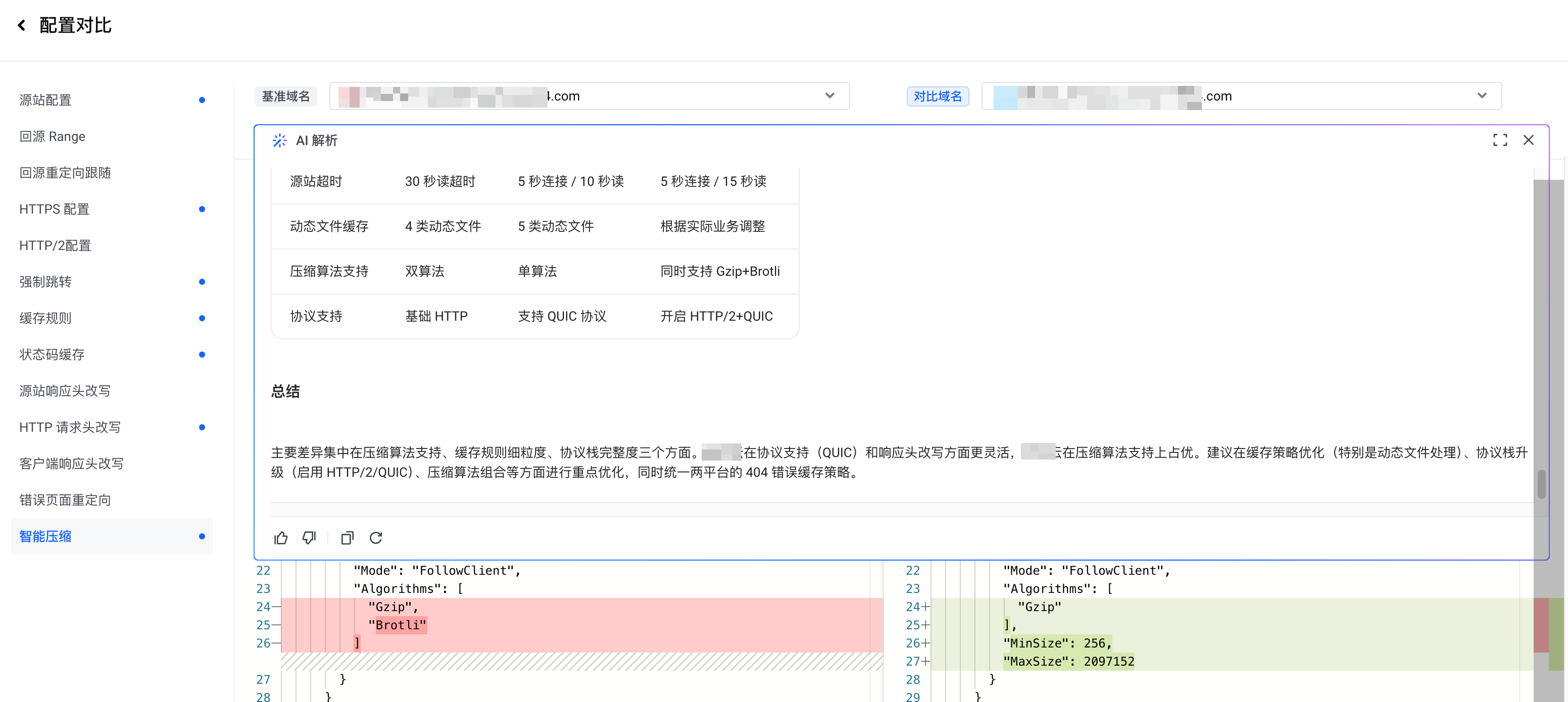Click the red diff minimap marker
Image resolution: width=1568 pixels, height=702 pixels.
(x=1540, y=625)
